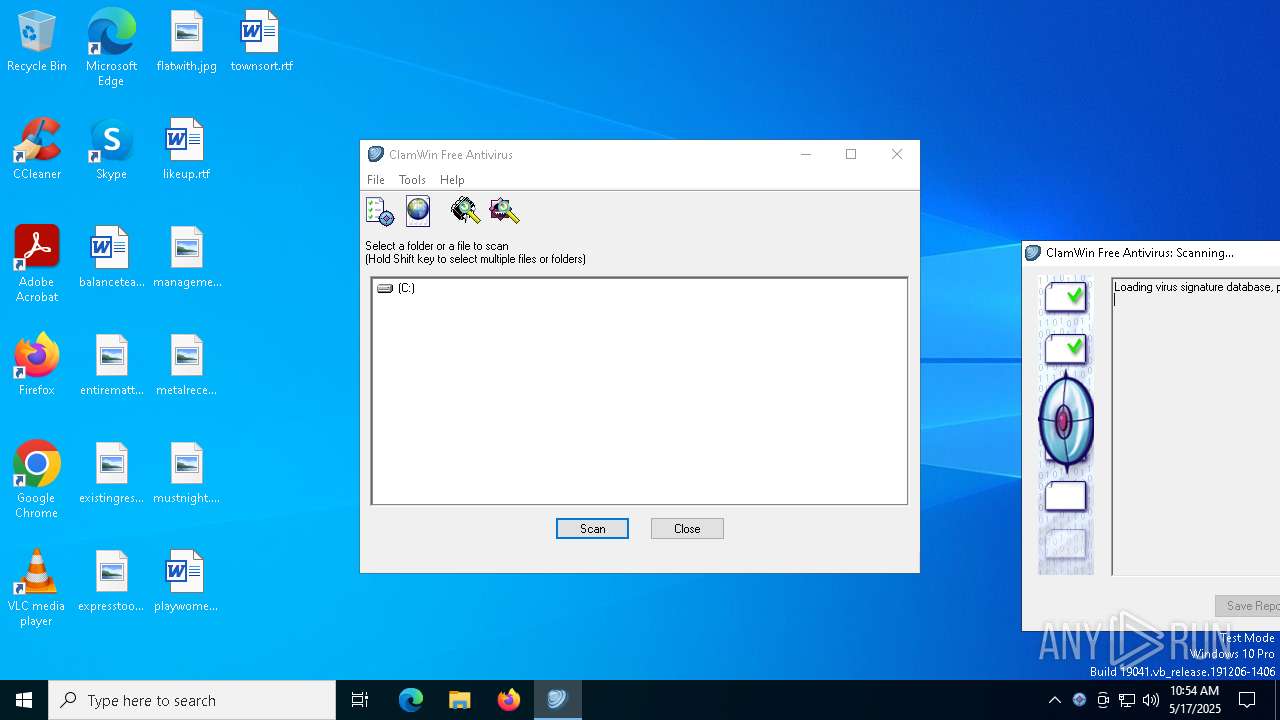This screenshot has width=1280, height=720.
Task: Open the clock showing 10:54 AM
Action: (1195, 700)
